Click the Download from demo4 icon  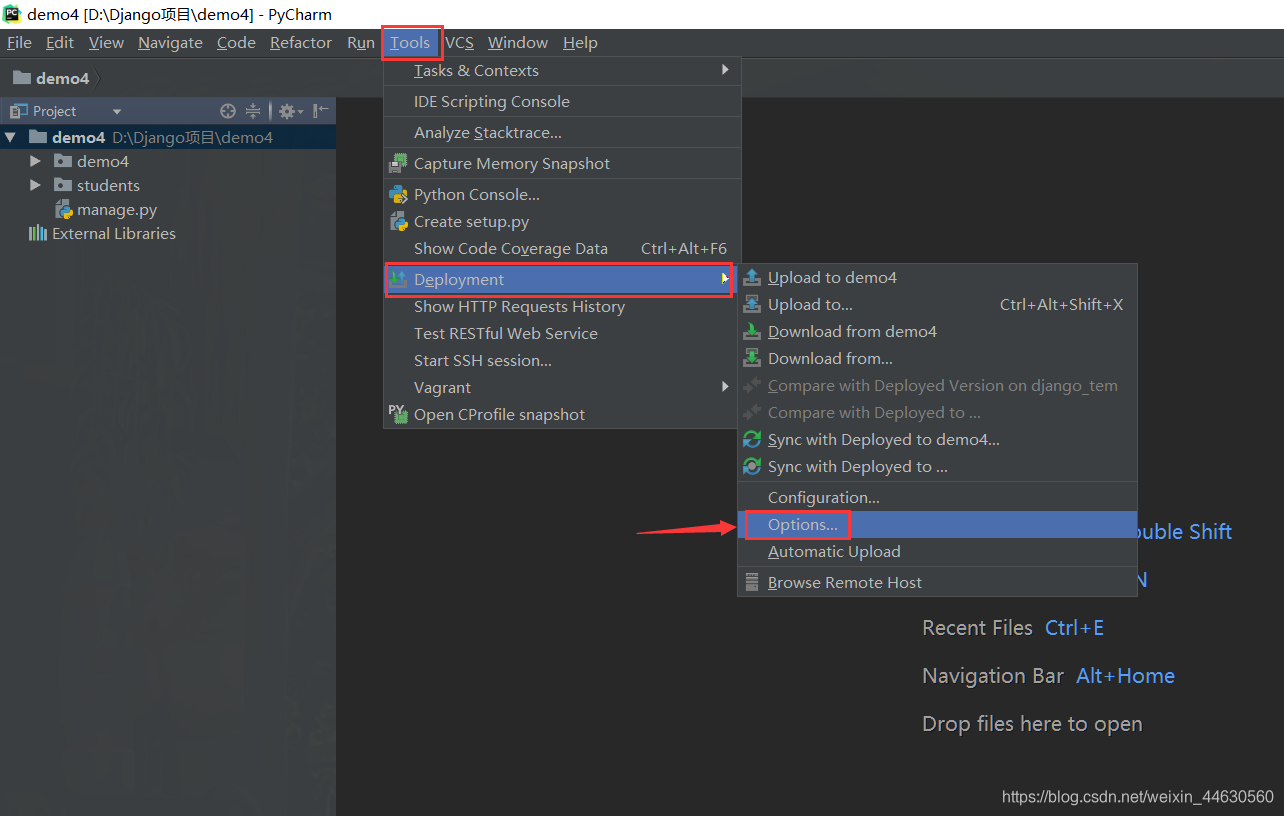[752, 331]
